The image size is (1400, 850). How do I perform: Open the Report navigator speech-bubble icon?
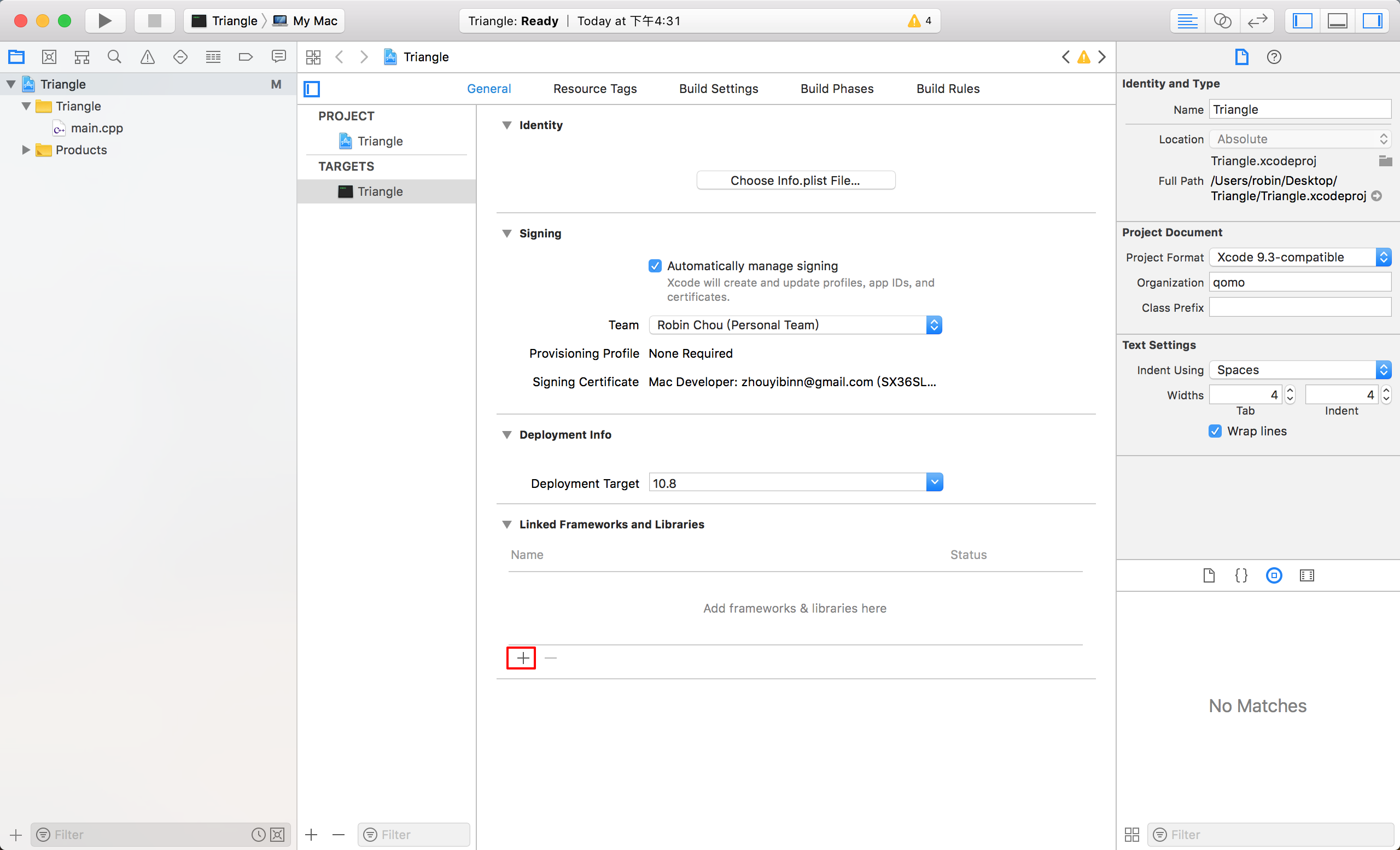(278, 57)
